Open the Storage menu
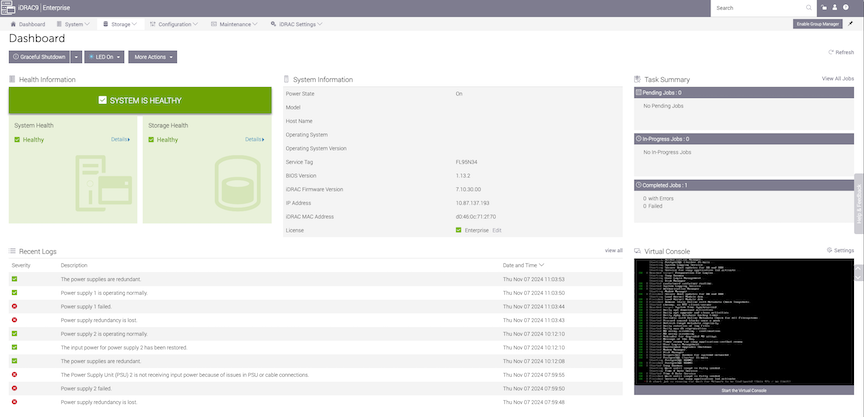 tap(122, 23)
